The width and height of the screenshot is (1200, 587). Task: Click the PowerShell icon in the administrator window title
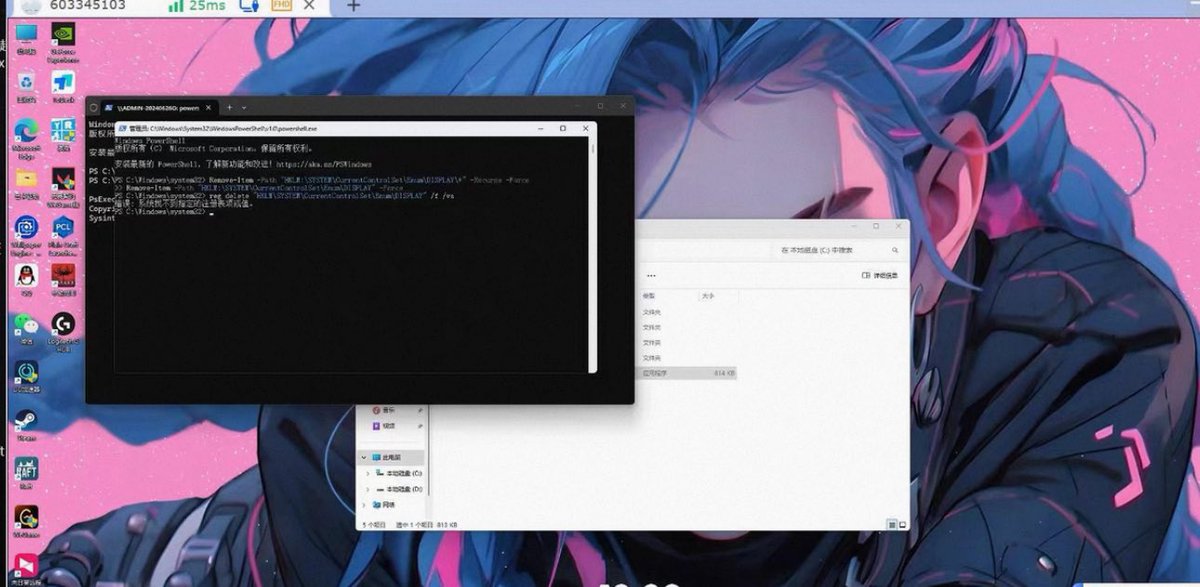point(124,129)
